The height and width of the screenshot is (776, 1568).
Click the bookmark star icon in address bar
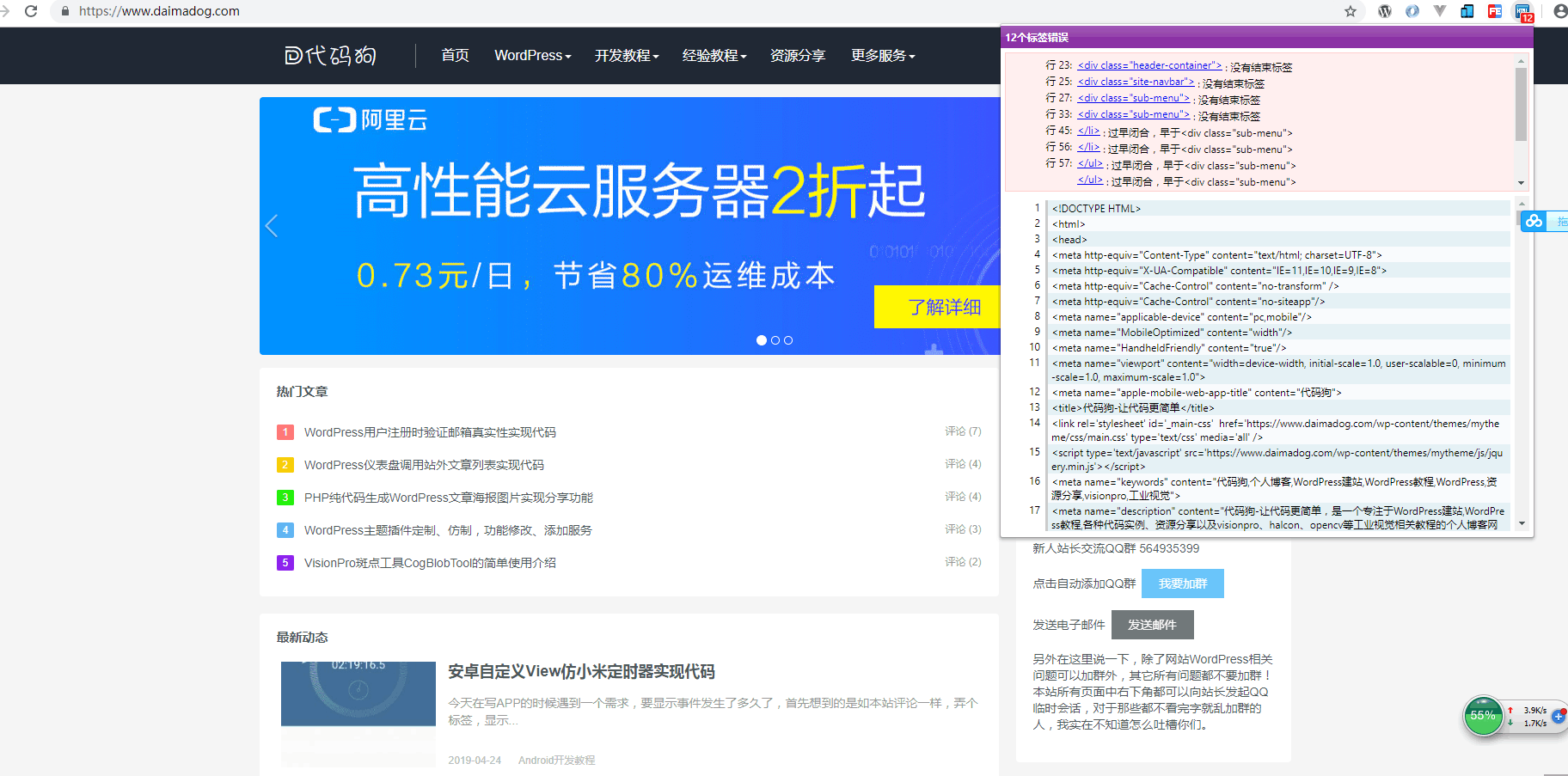tap(1351, 11)
